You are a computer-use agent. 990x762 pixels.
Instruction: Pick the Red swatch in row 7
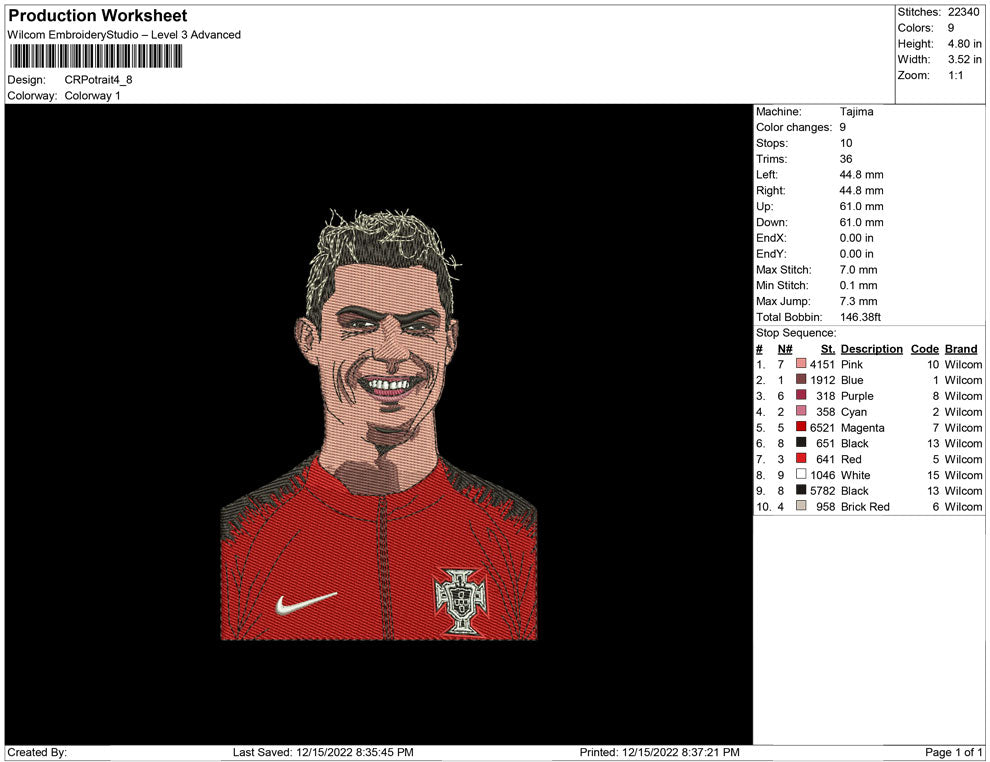coord(801,458)
